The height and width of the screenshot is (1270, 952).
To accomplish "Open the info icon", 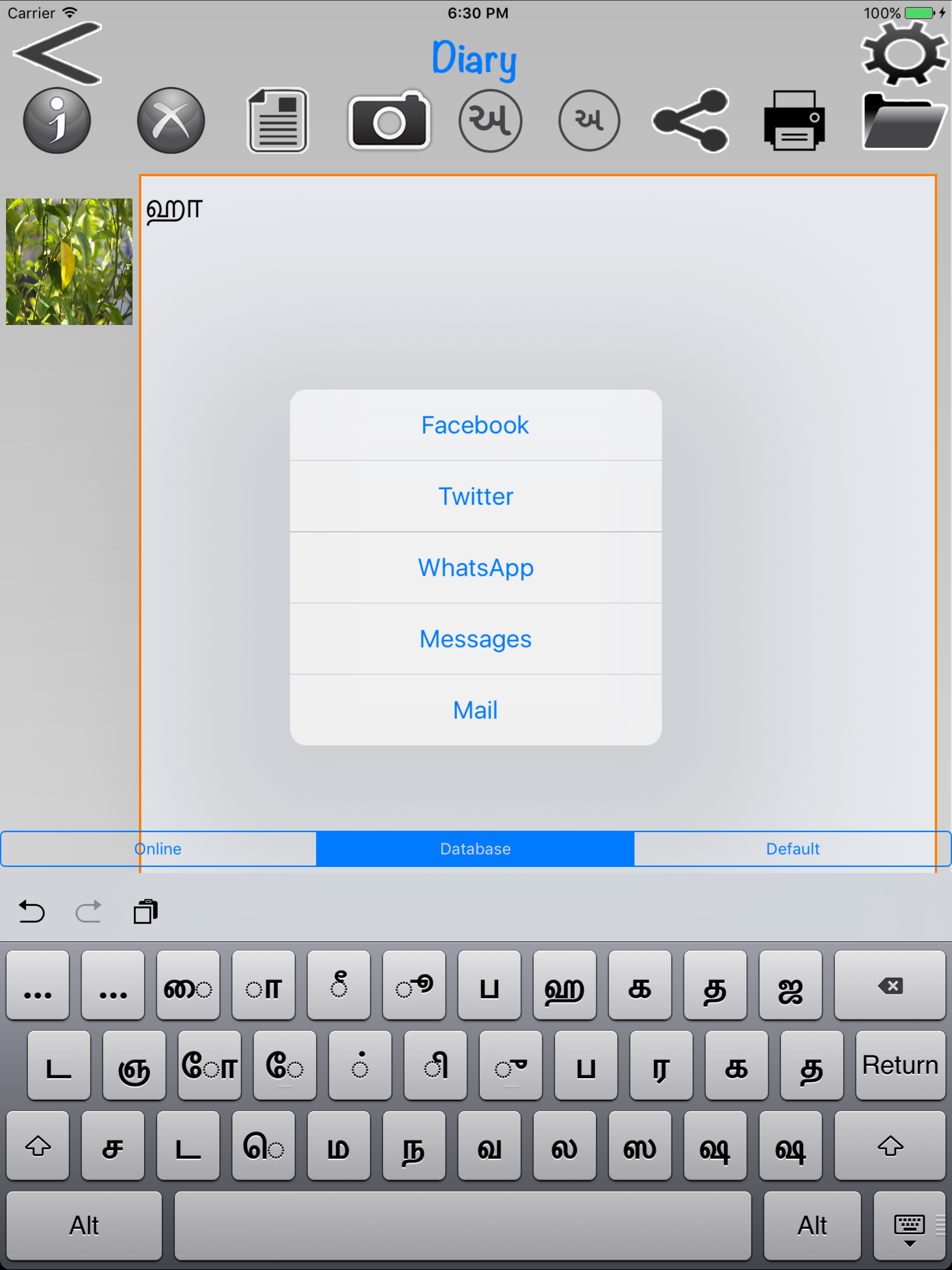I will point(57,120).
